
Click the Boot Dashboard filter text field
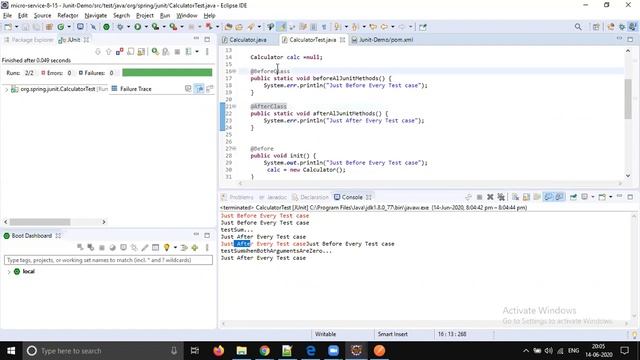tap(108, 260)
